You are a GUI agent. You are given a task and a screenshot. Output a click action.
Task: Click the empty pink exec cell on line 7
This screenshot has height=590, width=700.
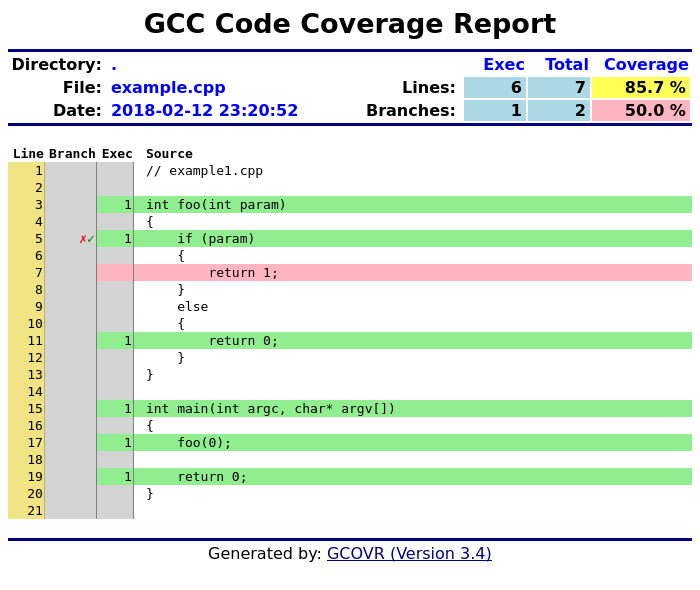pyautogui.click(x=115, y=273)
